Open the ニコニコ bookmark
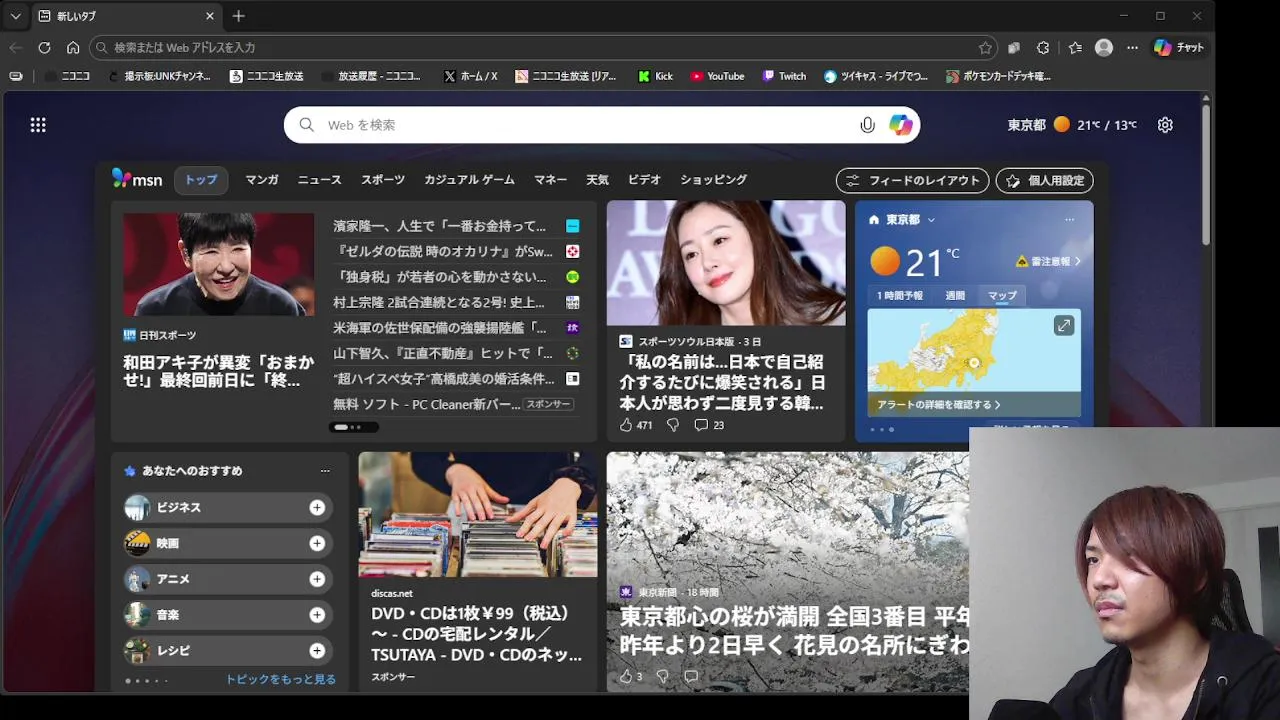Image resolution: width=1280 pixels, height=720 pixels. tap(67, 76)
